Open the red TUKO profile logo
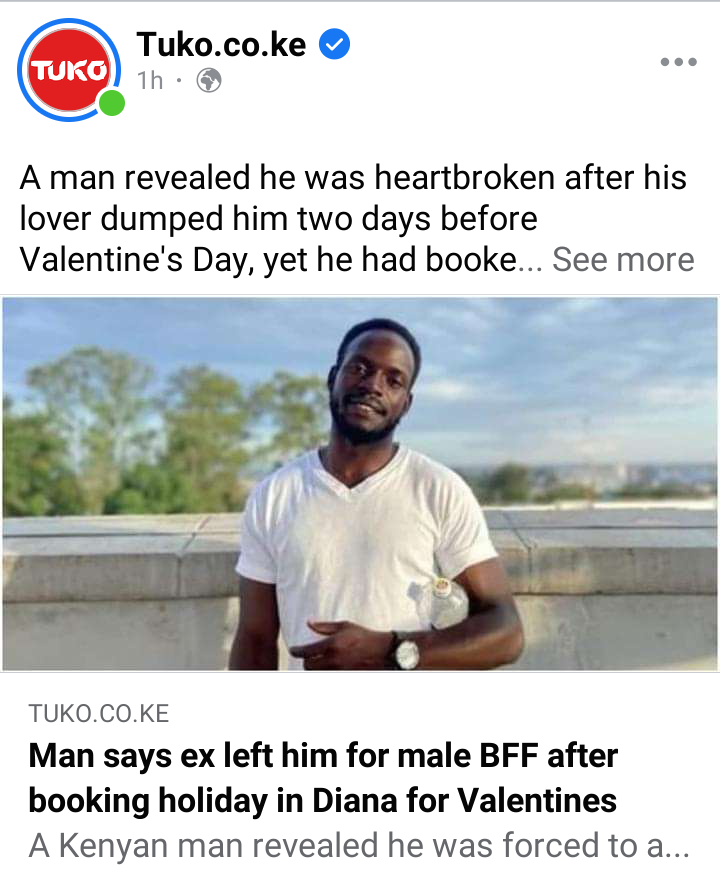 click(68, 70)
